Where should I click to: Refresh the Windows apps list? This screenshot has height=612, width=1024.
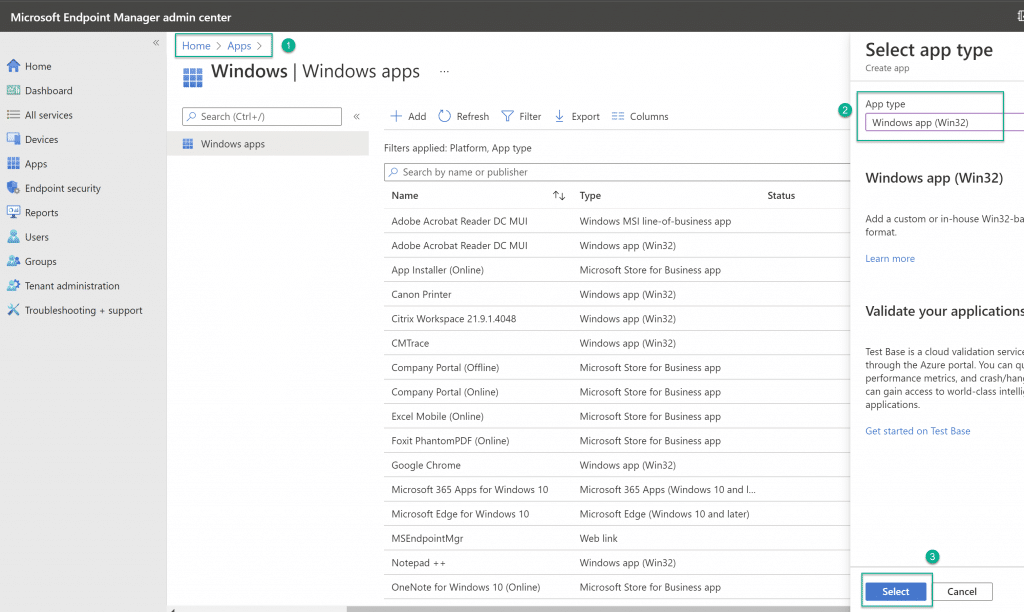[x=464, y=116]
